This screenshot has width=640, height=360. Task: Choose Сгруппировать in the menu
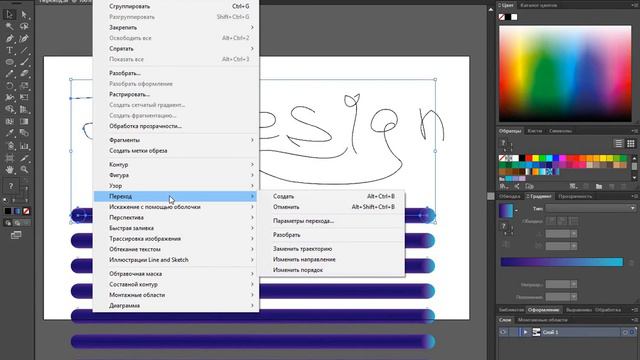(x=176, y=6)
